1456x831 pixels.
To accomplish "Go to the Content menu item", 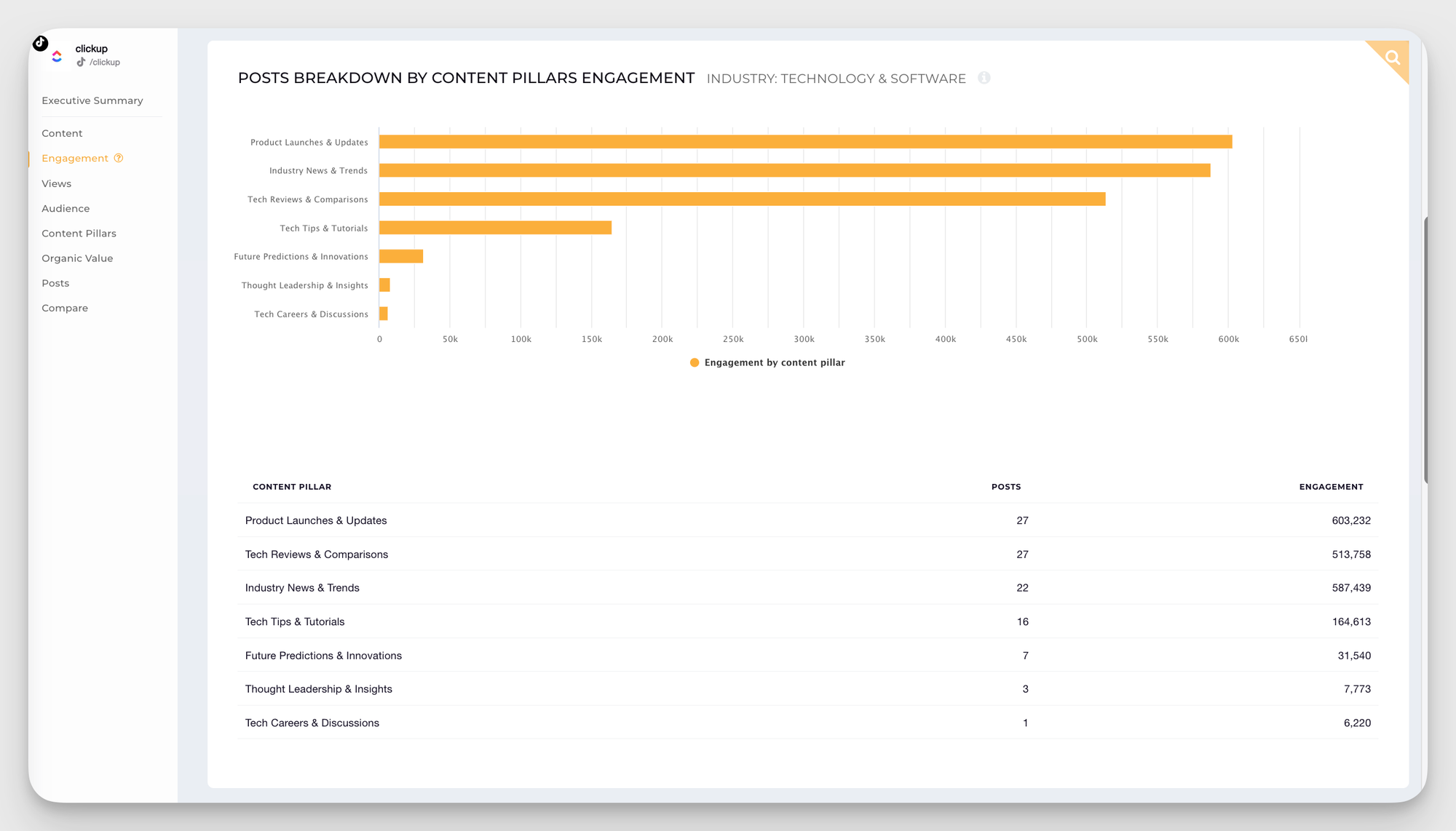I will (x=62, y=133).
